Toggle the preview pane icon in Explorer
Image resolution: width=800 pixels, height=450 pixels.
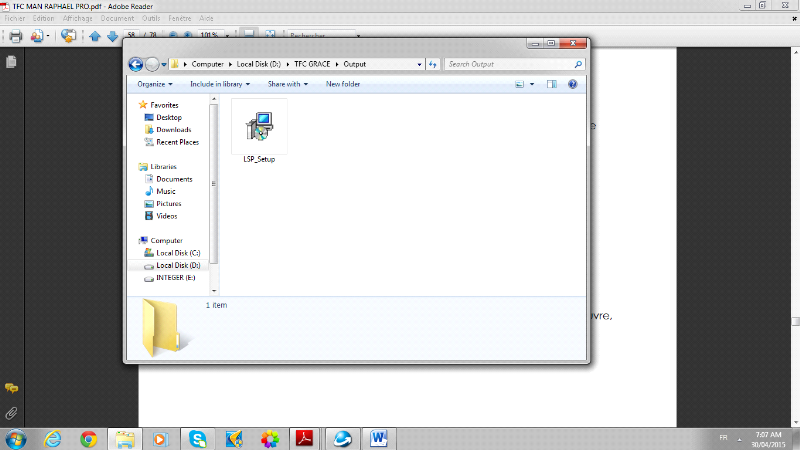coord(552,84)
